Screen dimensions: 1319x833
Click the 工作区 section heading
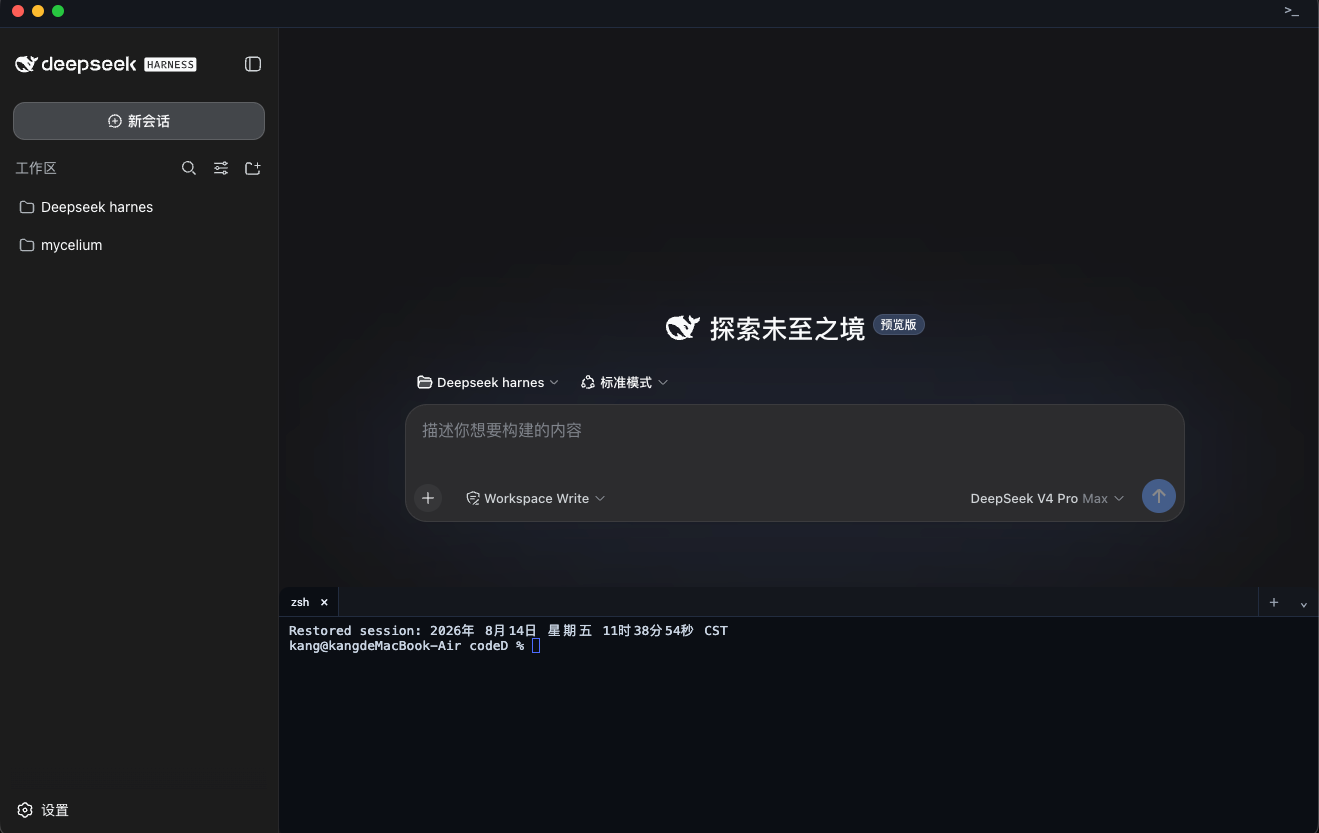click(36, 168)
